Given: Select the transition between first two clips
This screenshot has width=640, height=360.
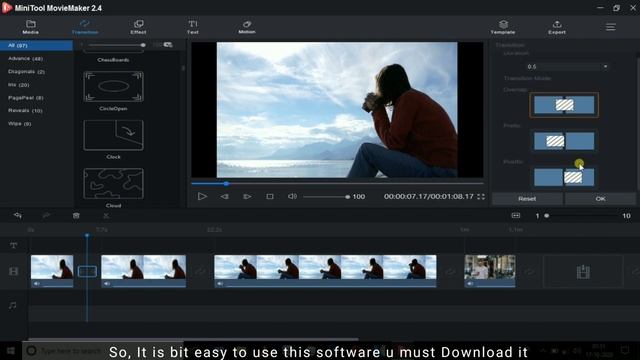Looking at the screenshot, I should 87,271.
